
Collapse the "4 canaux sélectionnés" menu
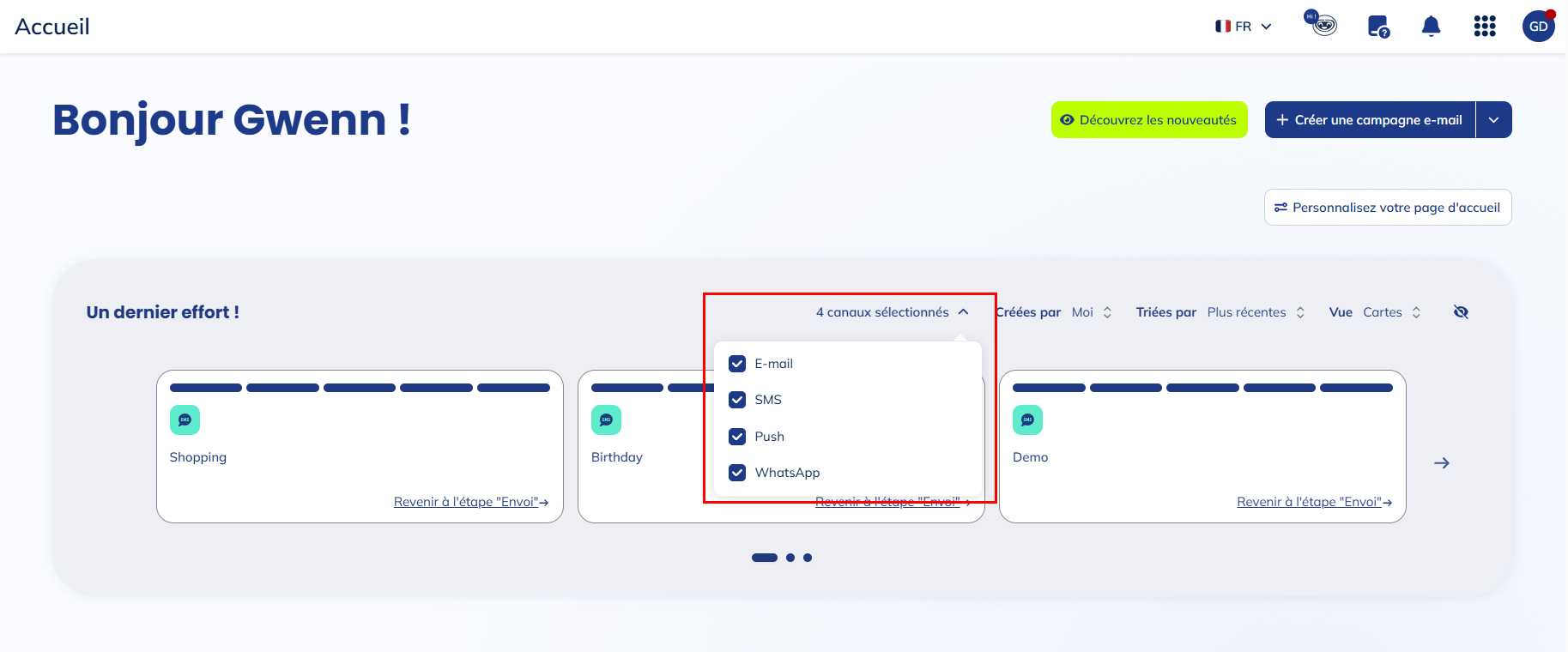(892, 312)
